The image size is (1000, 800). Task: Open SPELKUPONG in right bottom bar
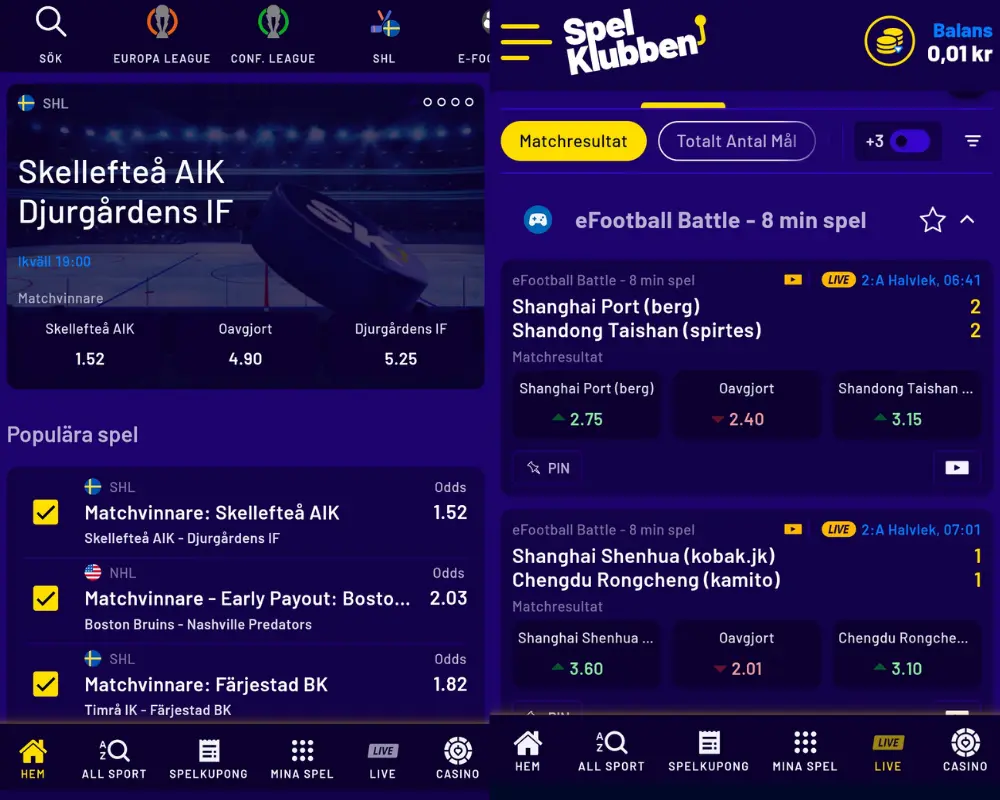tap(709, 751)
